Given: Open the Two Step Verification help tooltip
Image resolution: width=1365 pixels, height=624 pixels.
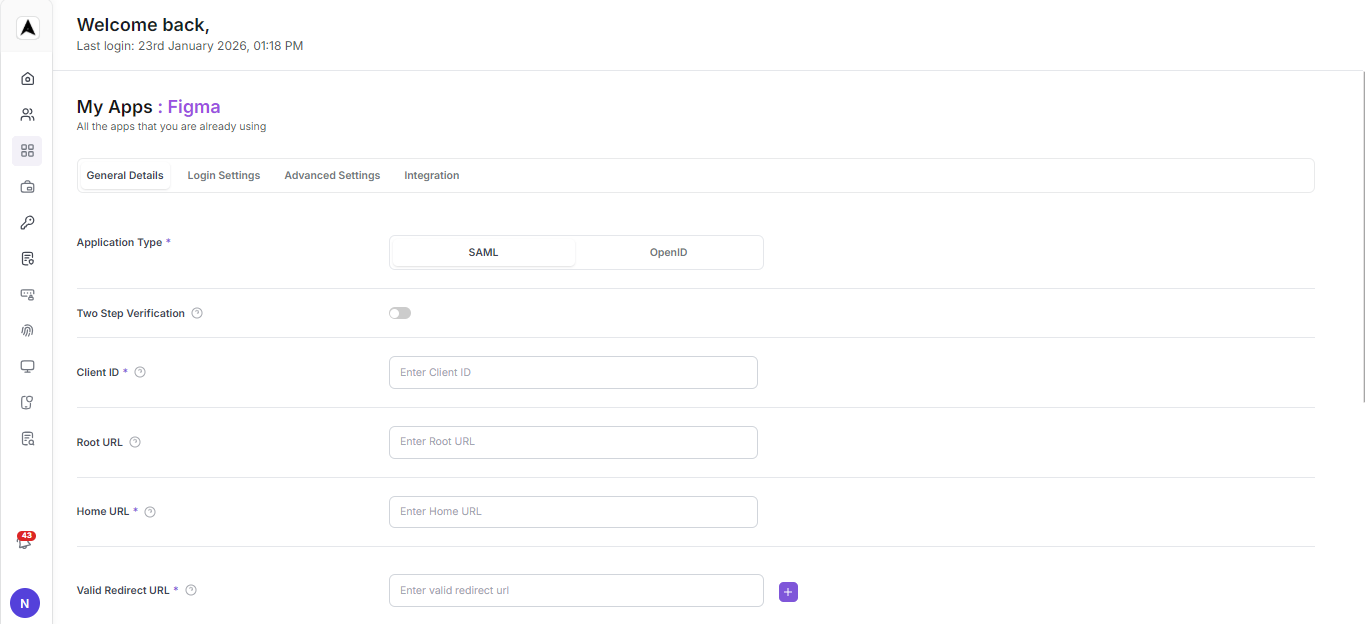Looking at the screenshot, I should tap(197, 312).
